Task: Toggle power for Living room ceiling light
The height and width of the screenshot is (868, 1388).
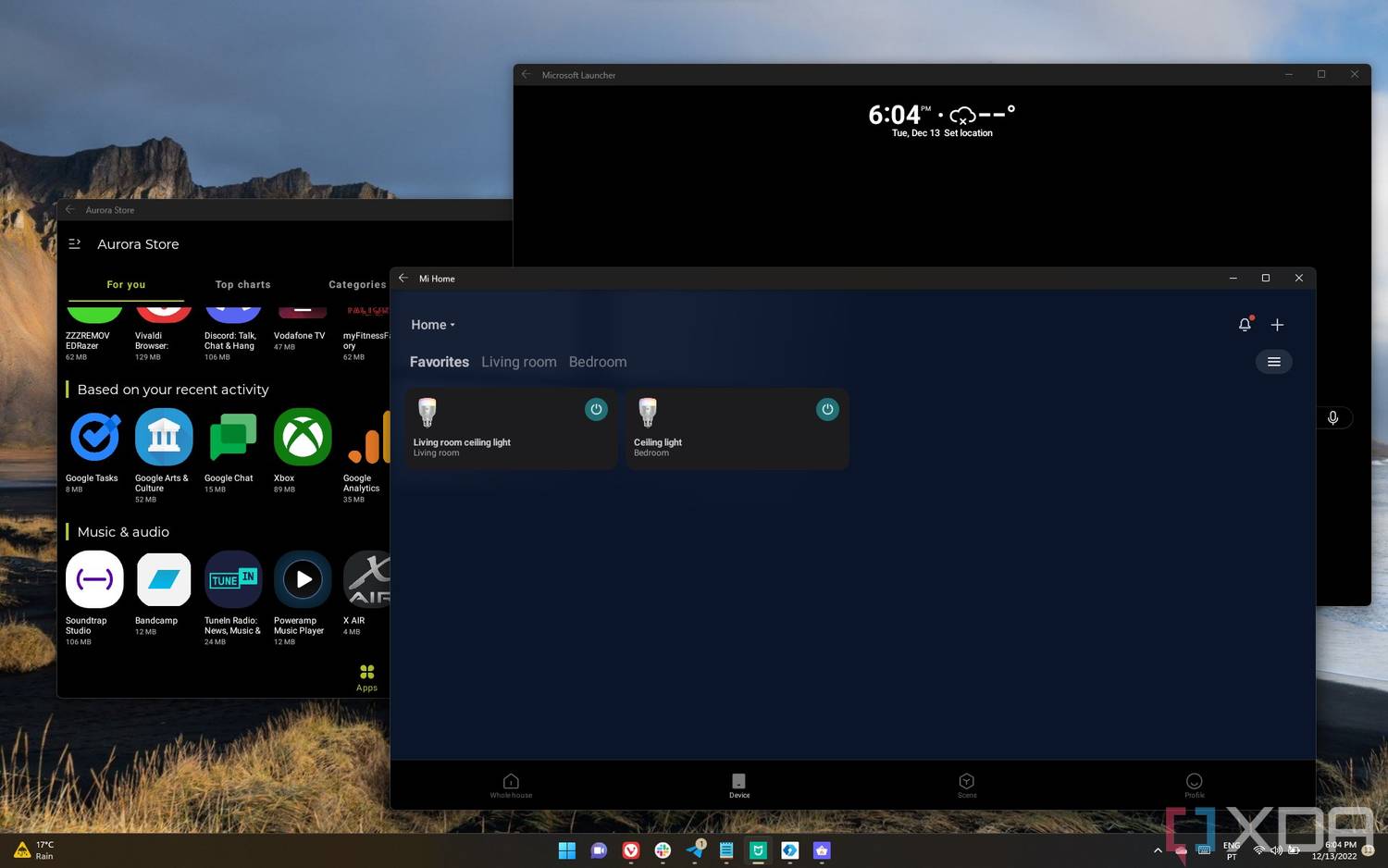Action: point(597,409)
